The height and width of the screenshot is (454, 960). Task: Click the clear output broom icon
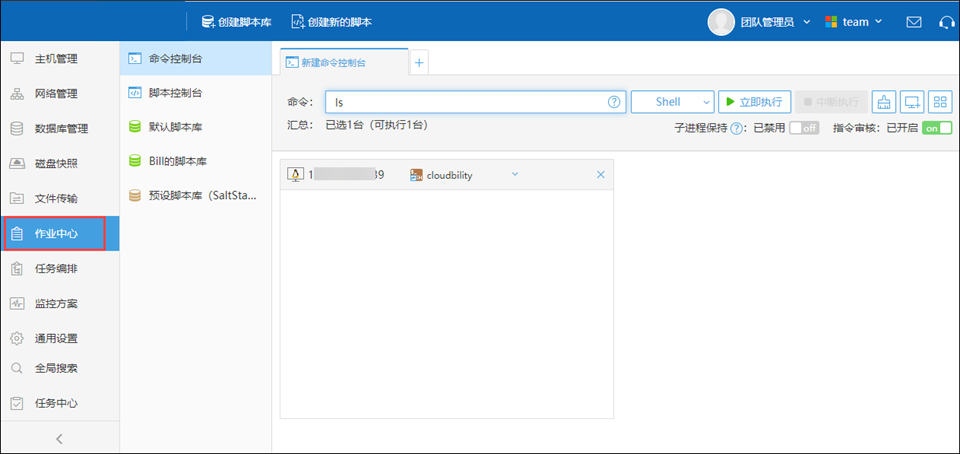click(883, 102)
